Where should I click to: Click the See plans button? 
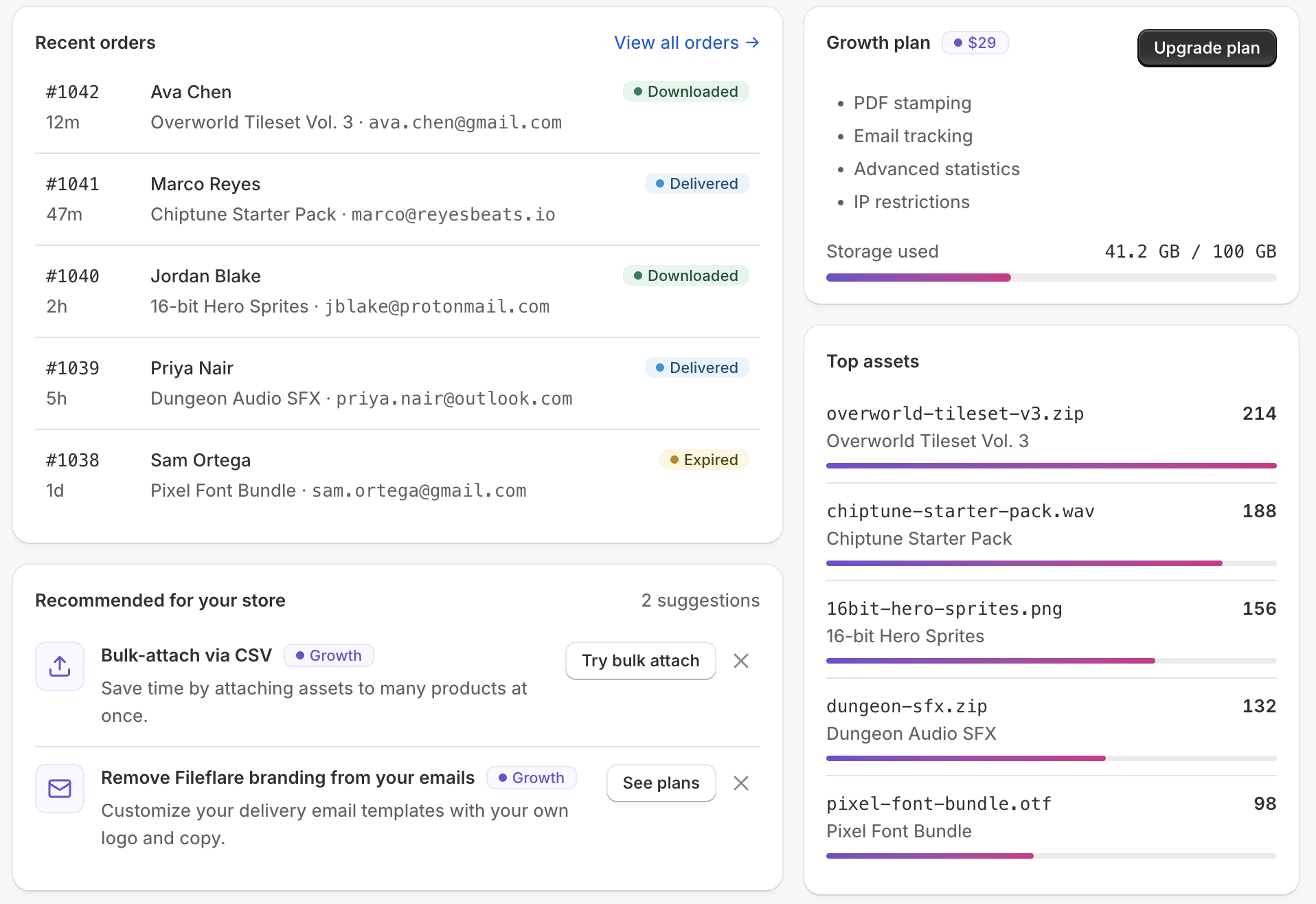[661, 783]
